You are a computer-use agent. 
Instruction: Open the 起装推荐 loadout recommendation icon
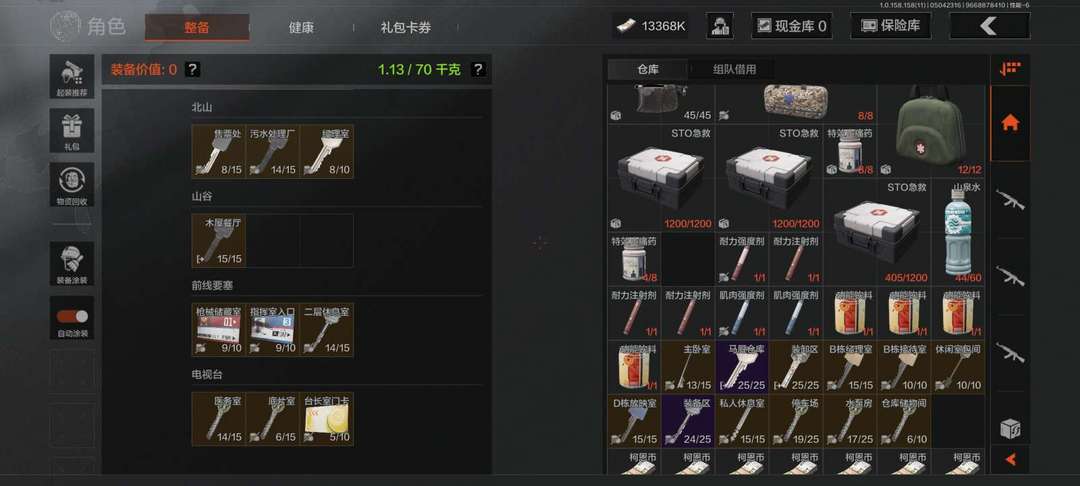(72, 76)
